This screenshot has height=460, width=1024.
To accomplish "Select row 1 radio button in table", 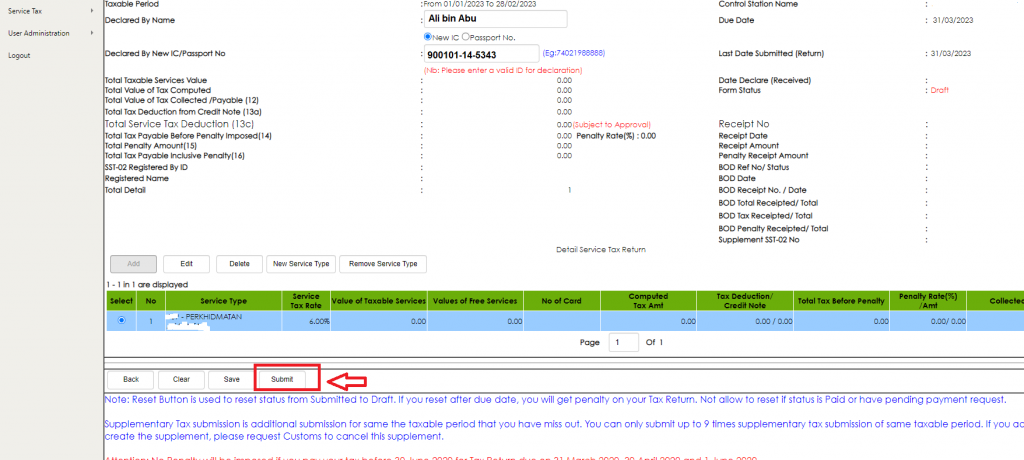I will point(121,320).
